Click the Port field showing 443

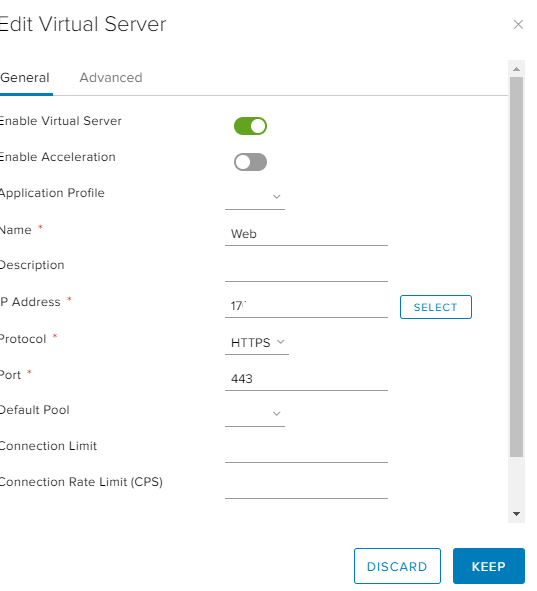(306, 379)
